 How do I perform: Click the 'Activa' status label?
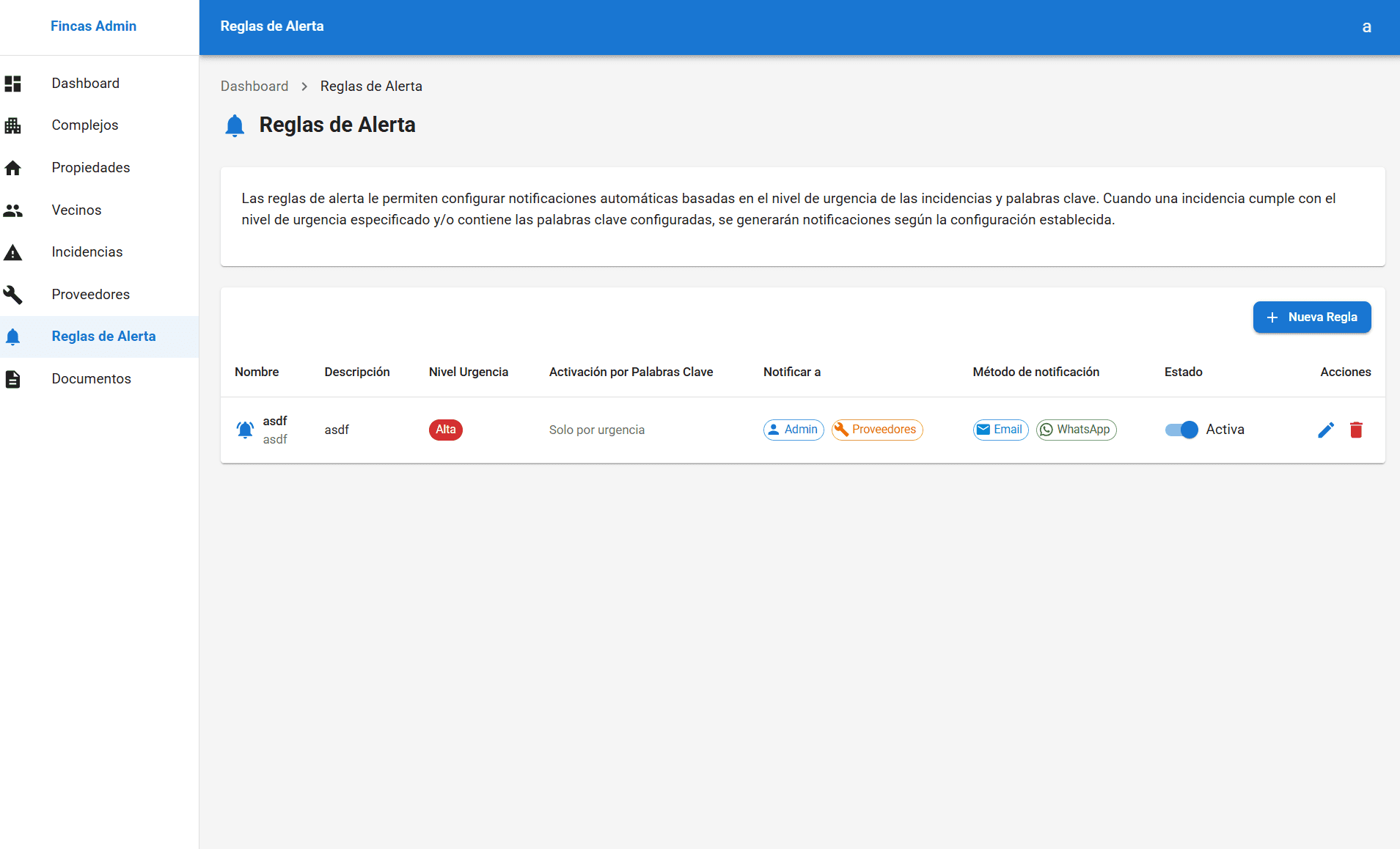pos(1225,430)
